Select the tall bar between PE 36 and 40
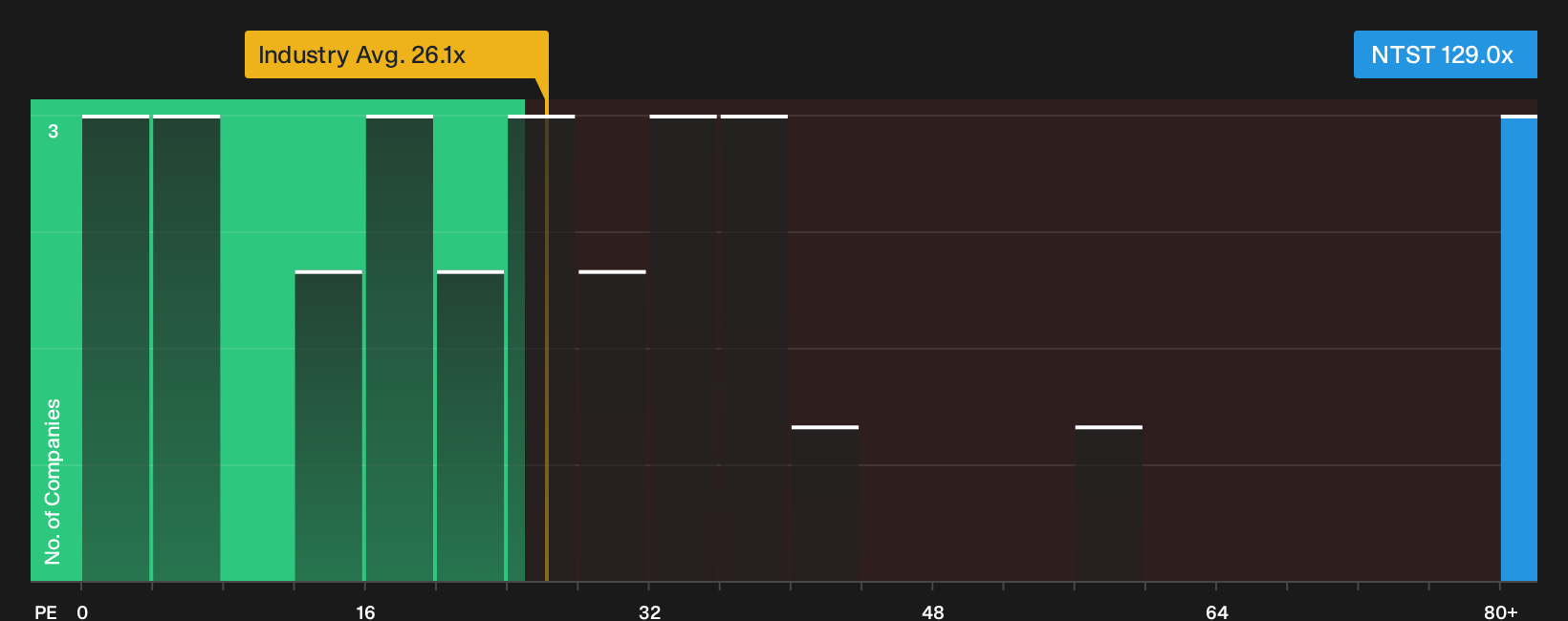Viewport: 1568px width, 621px height. pyautogui.click(x=754, y=348)
